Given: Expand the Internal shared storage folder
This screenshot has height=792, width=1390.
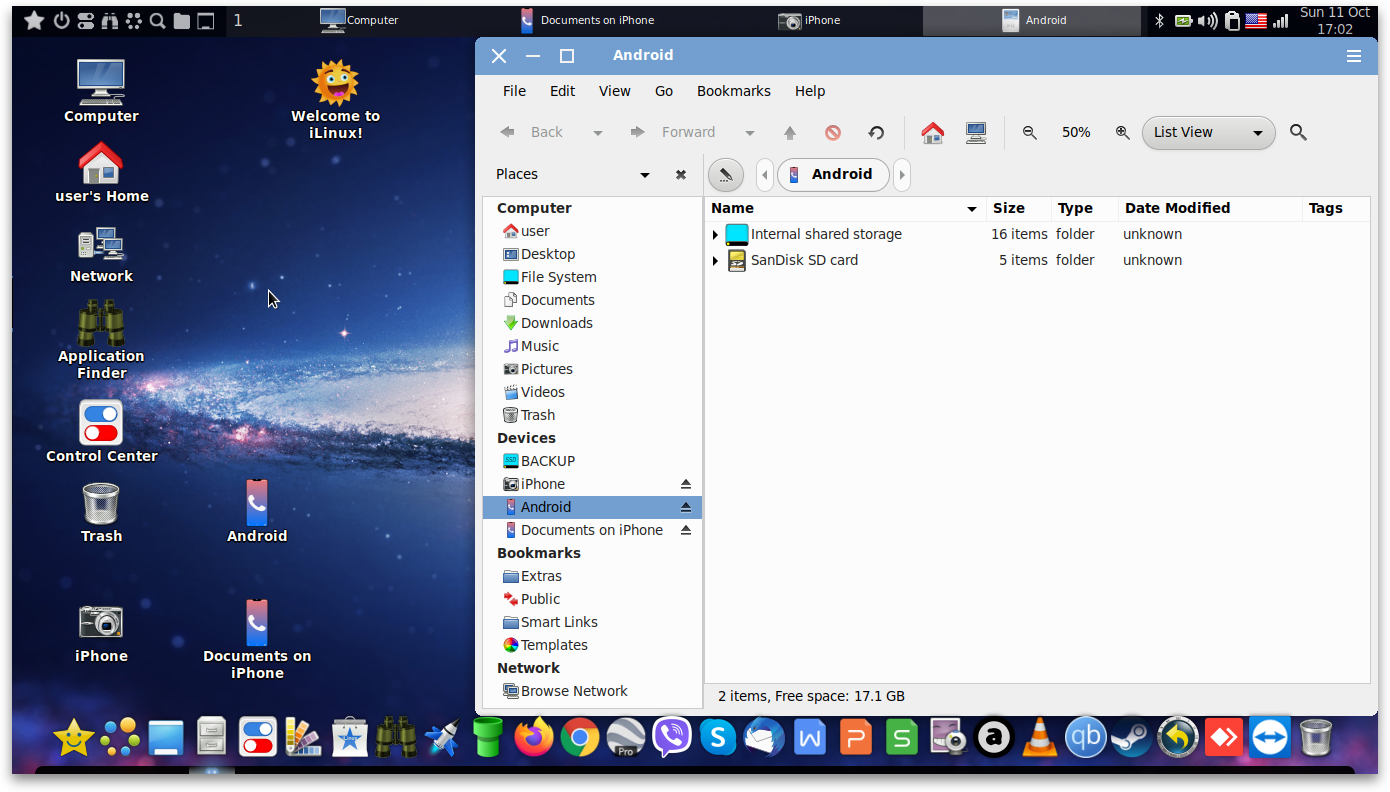Looking at the screenshot, I should [x=715, y=235].
